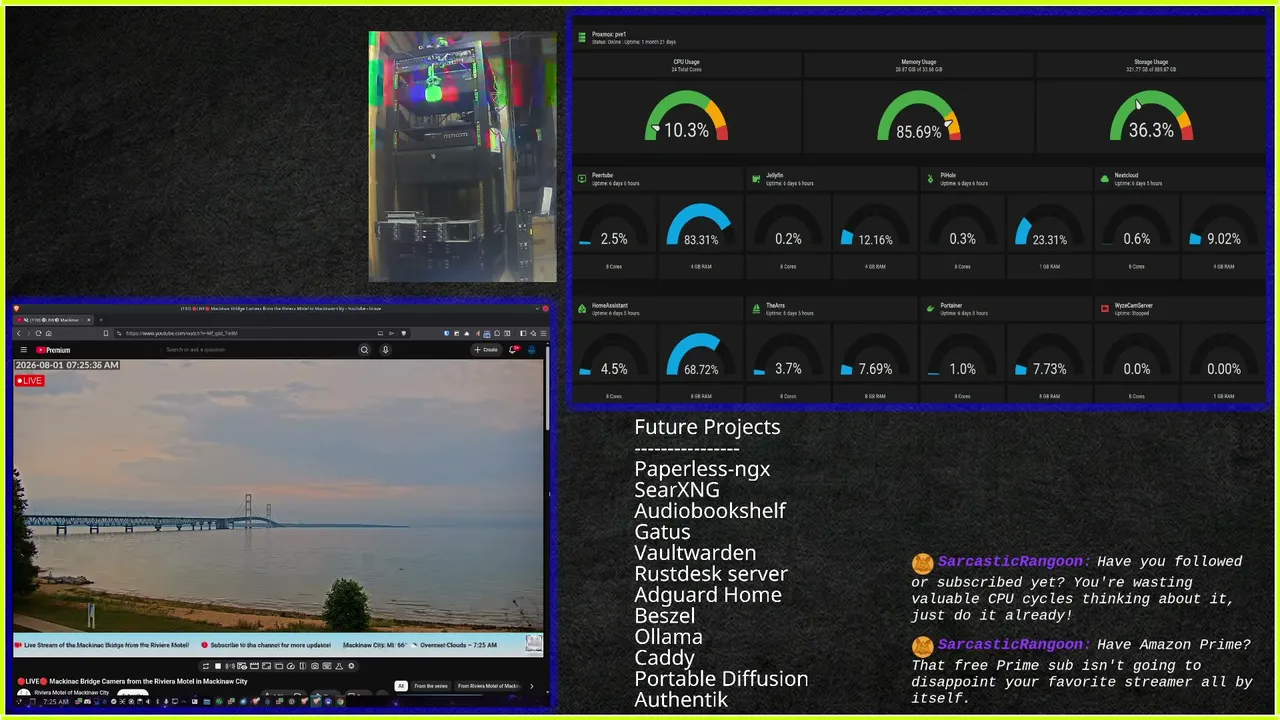
Task: Bookmark the current YouTube page
Action: [105, 333]
